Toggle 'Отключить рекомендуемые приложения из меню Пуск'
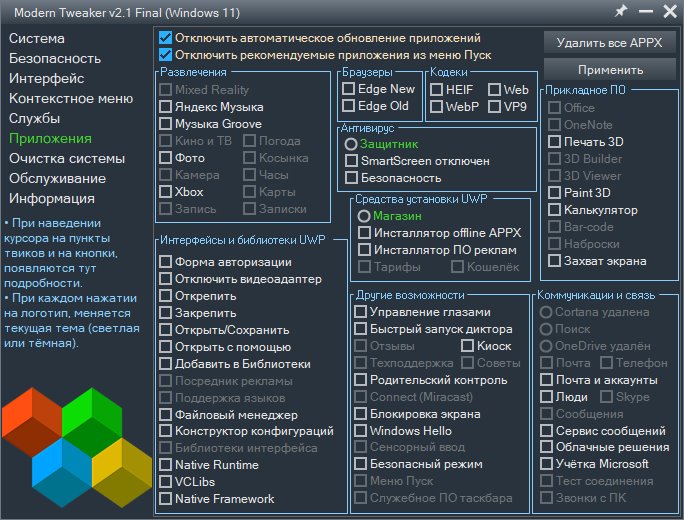Image resolution: width=684 pixels, height=520 pixels. [x=165, y=54]
